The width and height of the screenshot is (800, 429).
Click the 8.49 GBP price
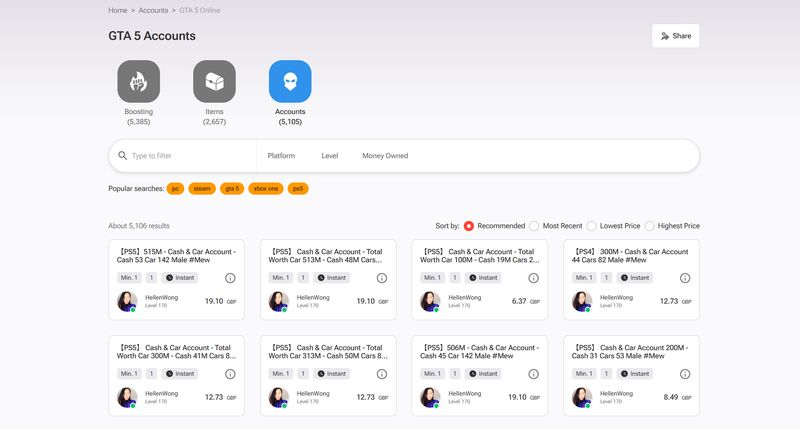pos(678,397)
